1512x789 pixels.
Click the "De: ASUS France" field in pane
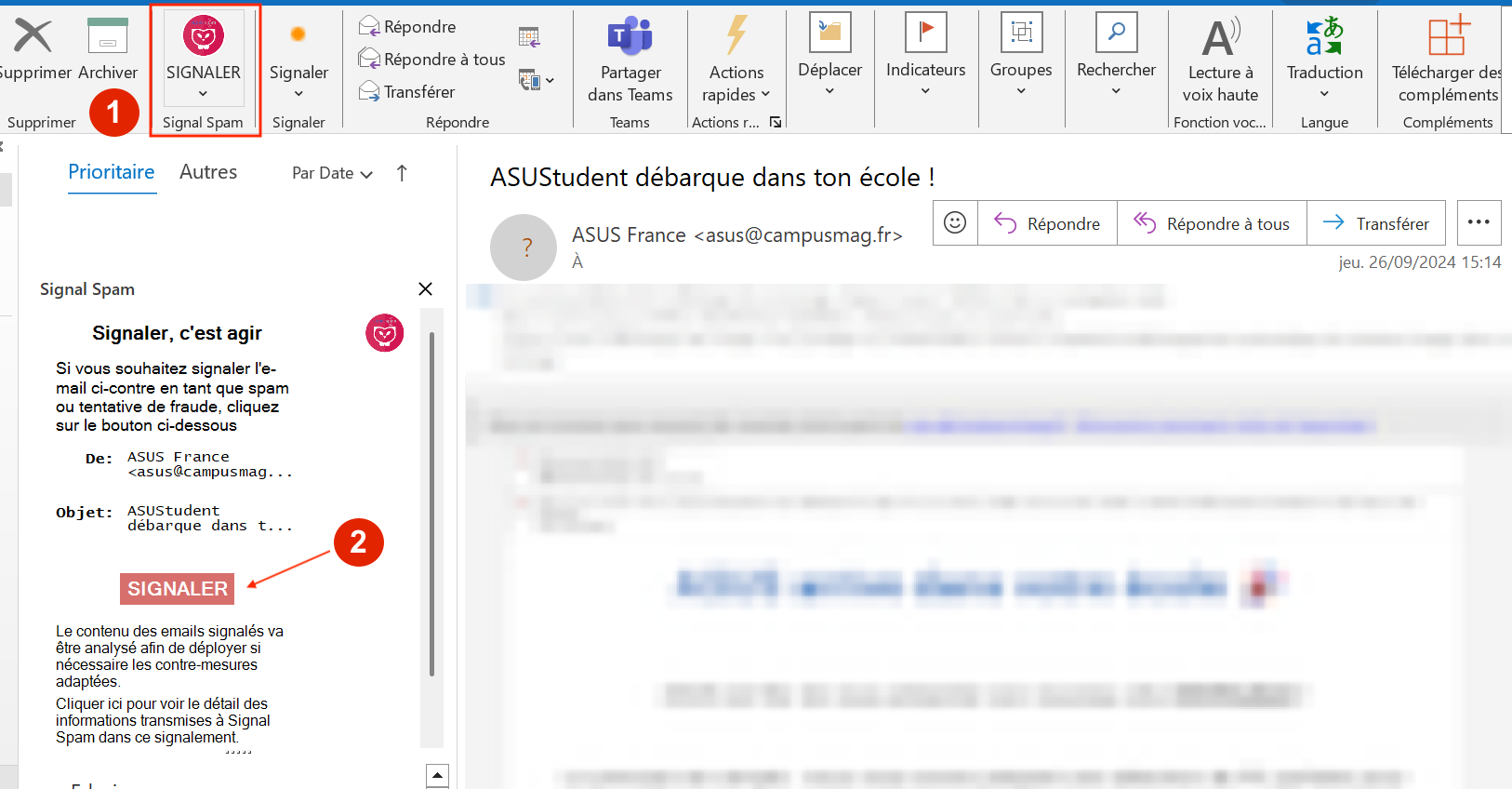(x=190, y=464)
